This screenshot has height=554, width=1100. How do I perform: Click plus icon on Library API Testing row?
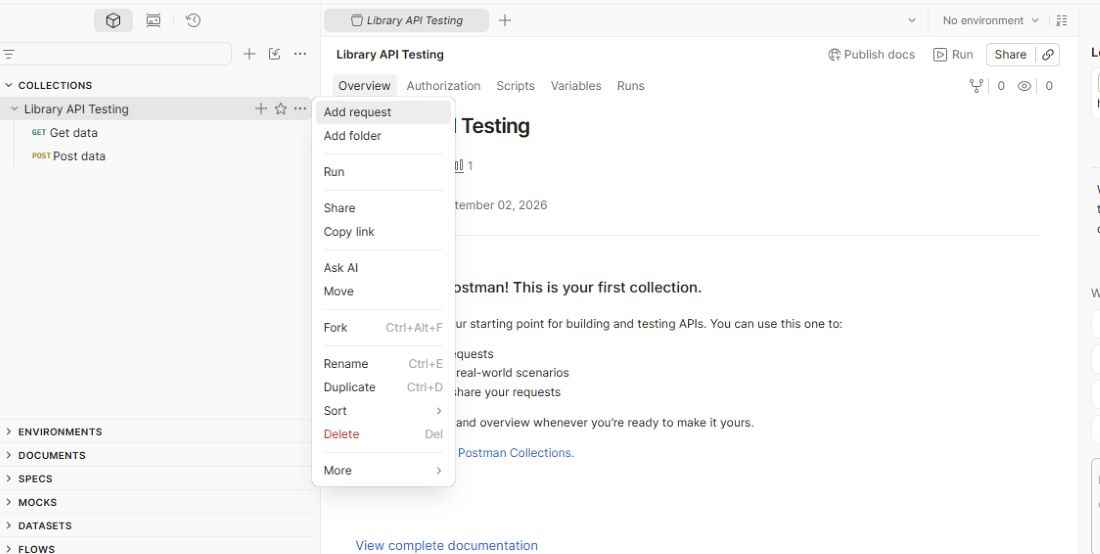point(260,109)
